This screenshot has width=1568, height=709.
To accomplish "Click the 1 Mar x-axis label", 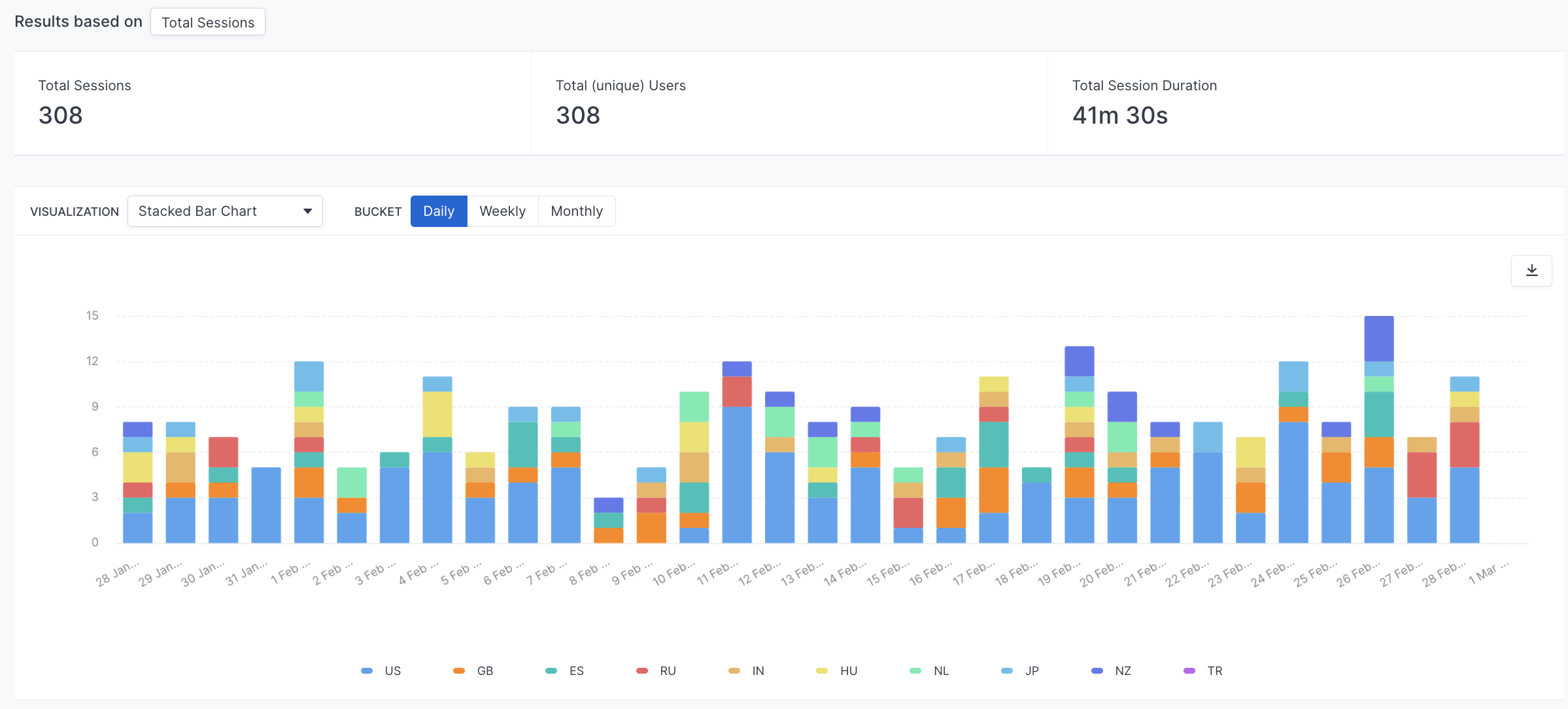I will [x=1489, y=573].
